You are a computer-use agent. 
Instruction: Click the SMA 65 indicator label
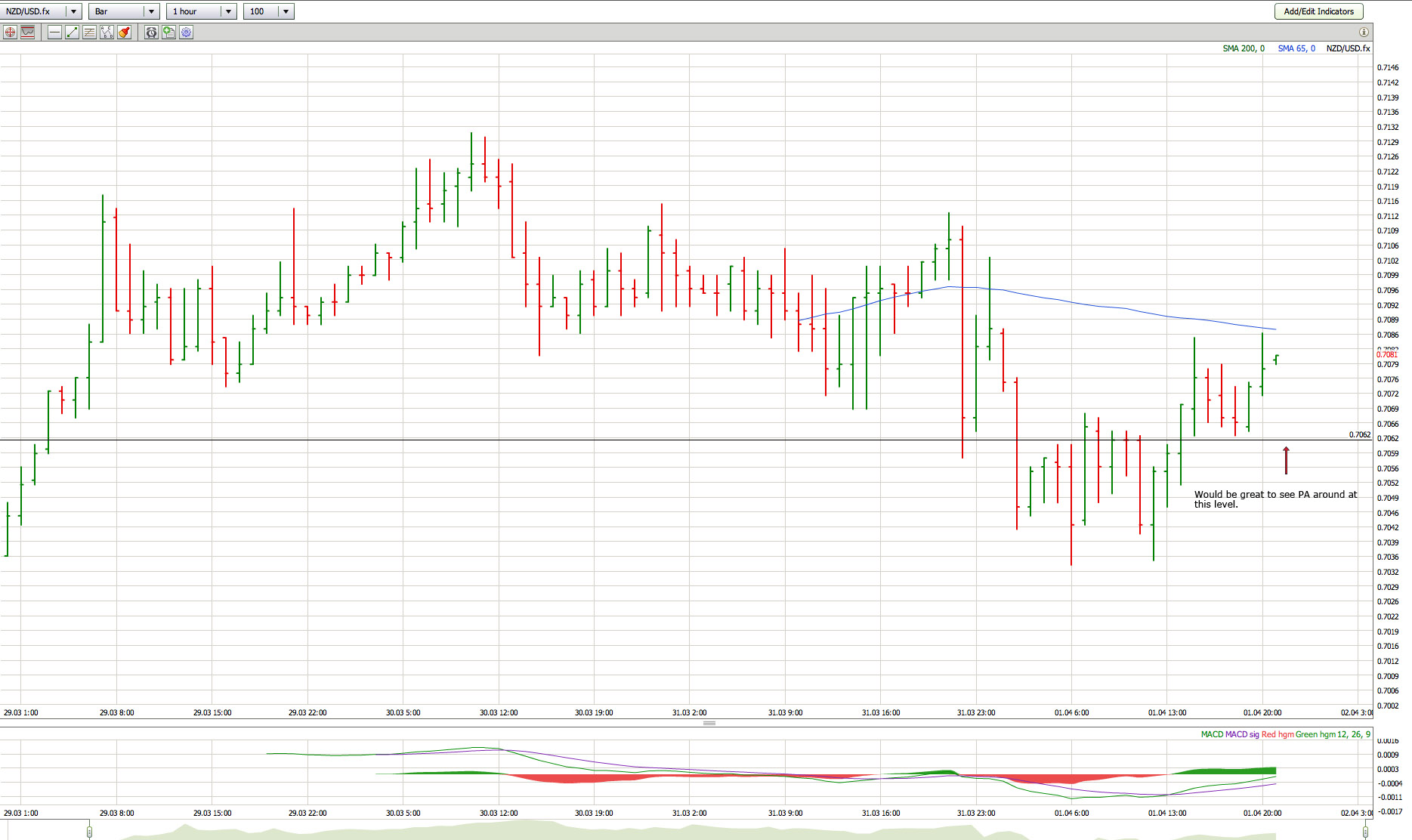point(1296,48)
